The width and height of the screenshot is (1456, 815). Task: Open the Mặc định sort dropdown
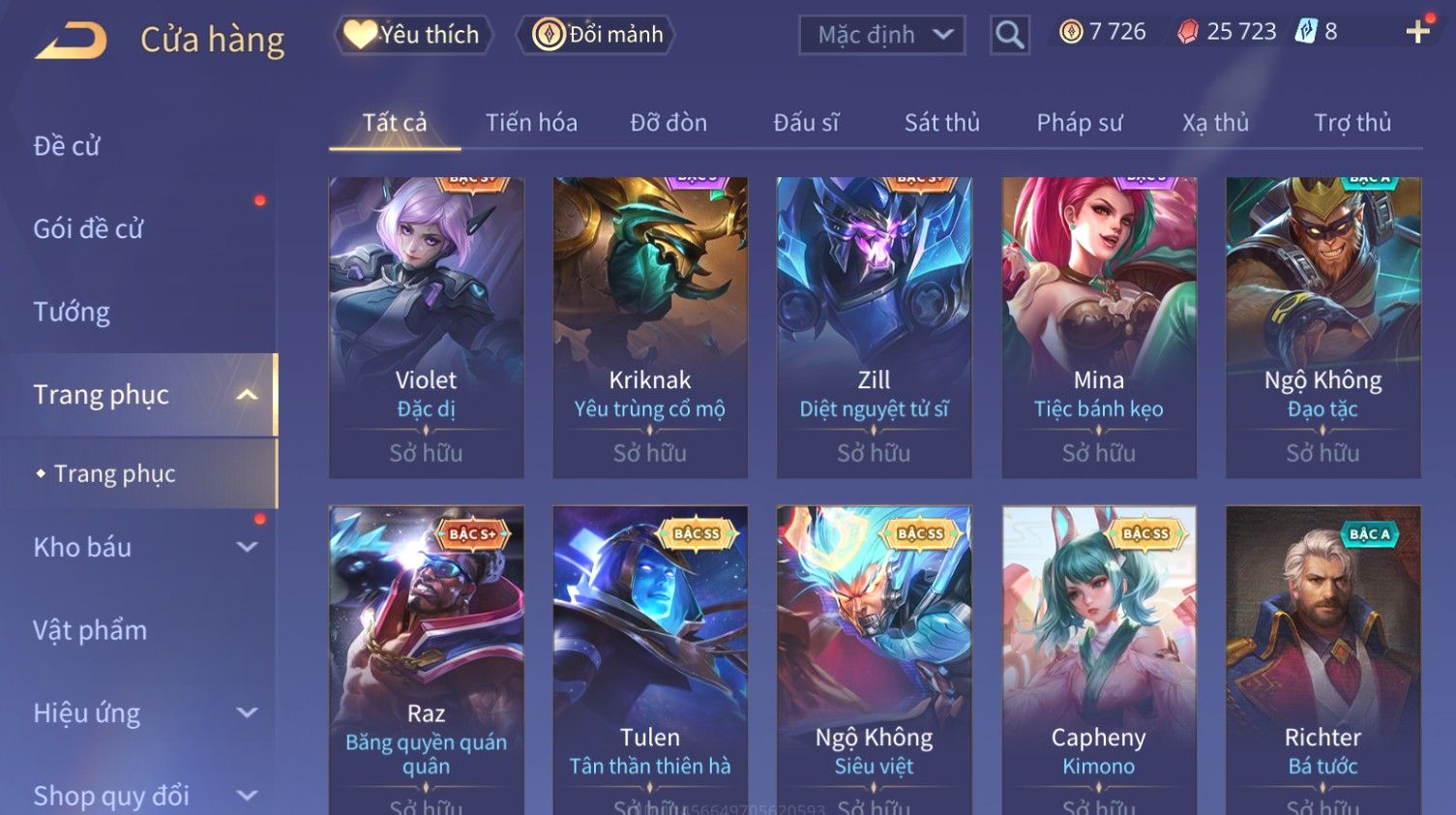click(x=881, y=35)
